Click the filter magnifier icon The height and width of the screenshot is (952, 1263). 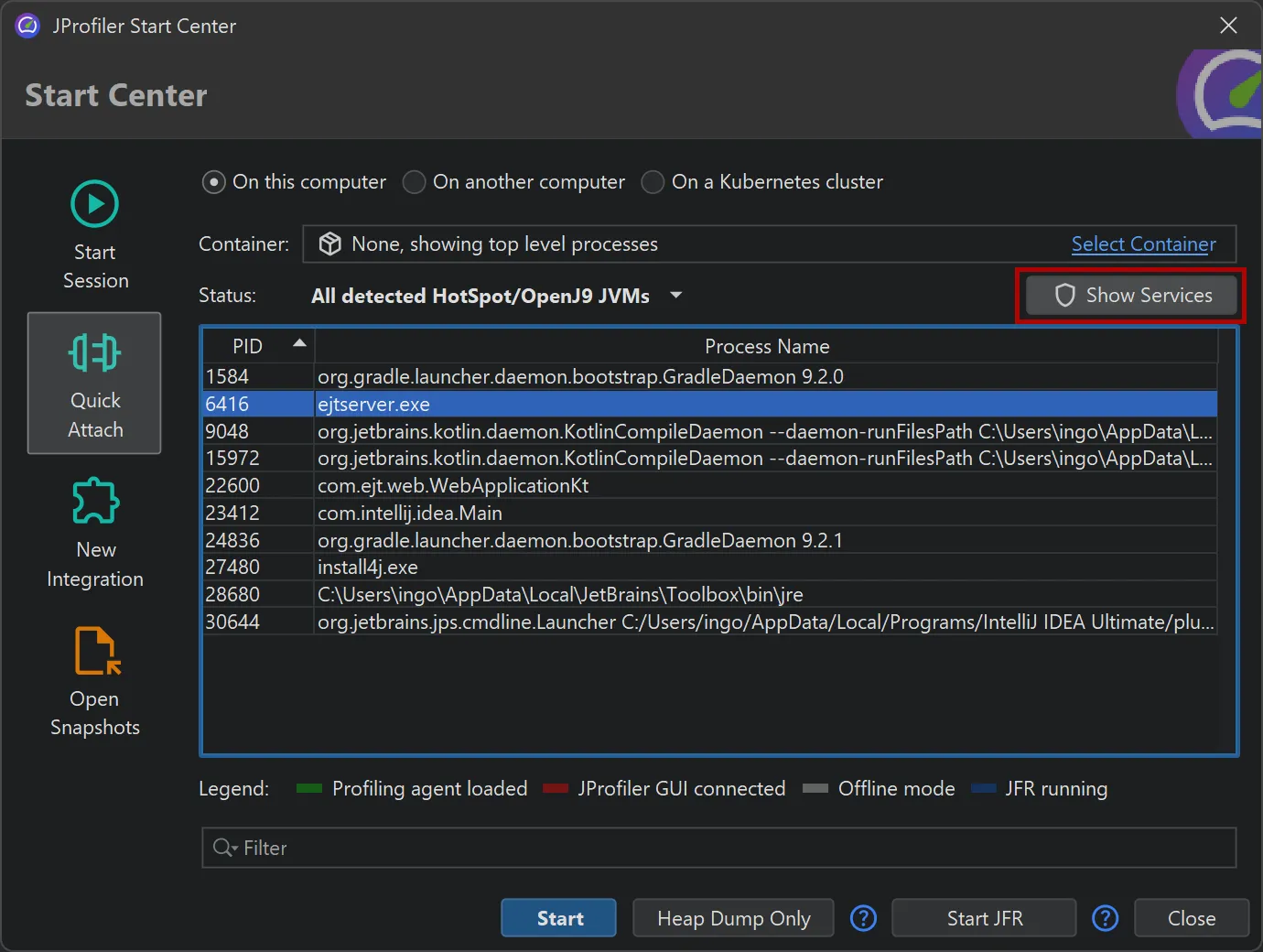click(x=223, y=848)
